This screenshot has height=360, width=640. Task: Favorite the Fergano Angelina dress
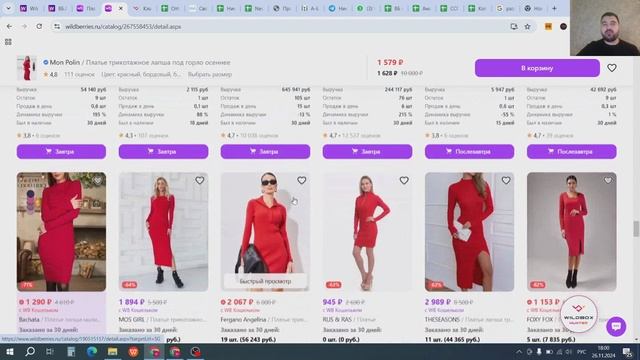coord(302,180)
